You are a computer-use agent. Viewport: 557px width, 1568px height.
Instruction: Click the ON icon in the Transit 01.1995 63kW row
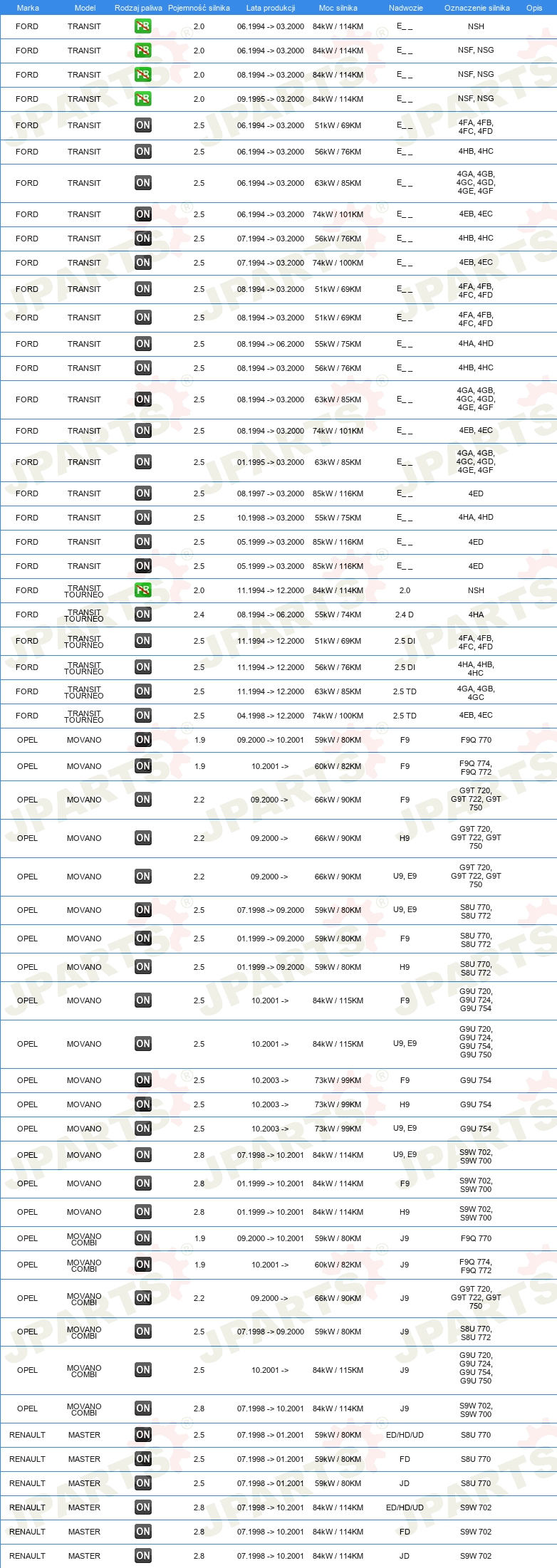click(x=143, y=462)
